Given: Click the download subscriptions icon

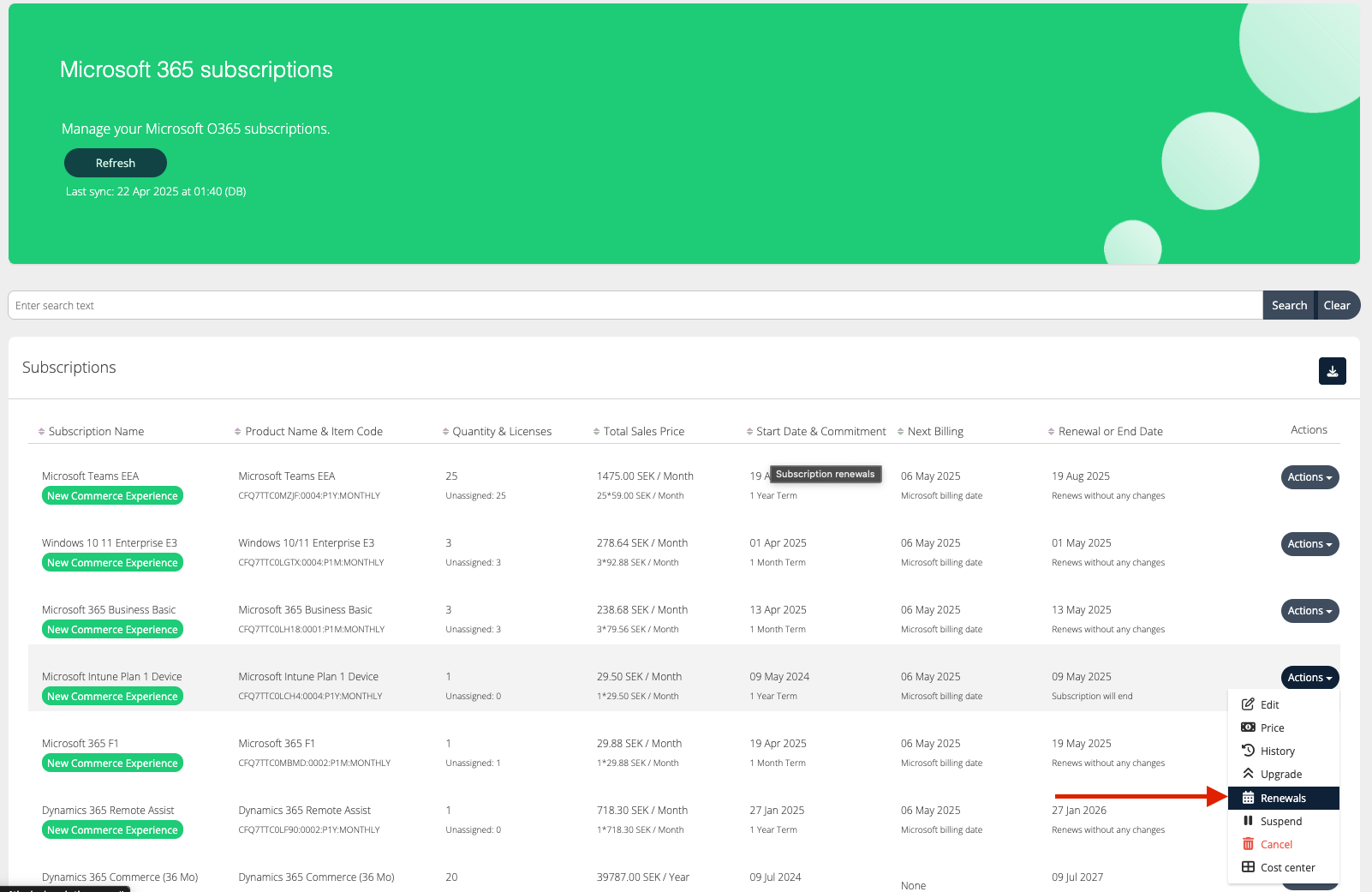Looking at the screenshot, I should [1332, 371].
